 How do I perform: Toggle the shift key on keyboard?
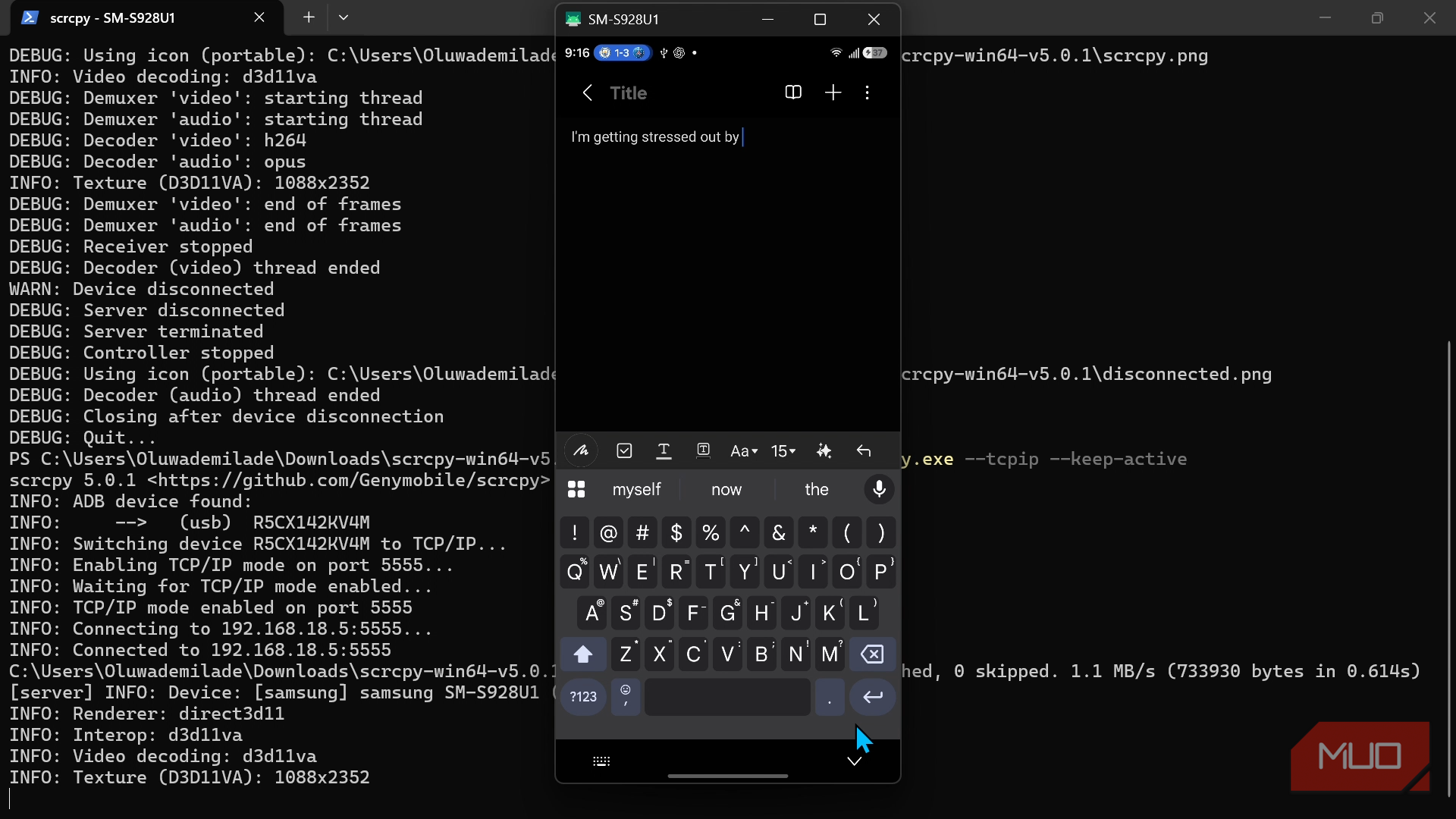tap(583, 654)
